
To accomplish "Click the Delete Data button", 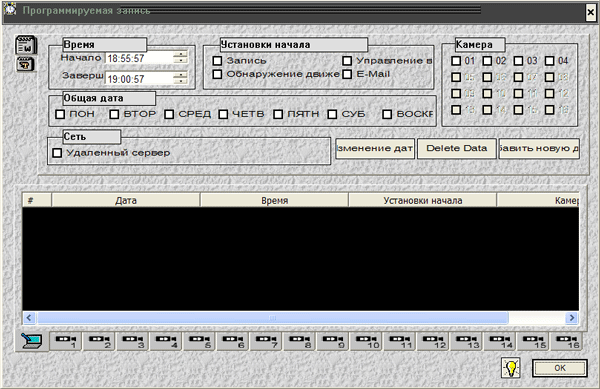I will click(457, 148).
